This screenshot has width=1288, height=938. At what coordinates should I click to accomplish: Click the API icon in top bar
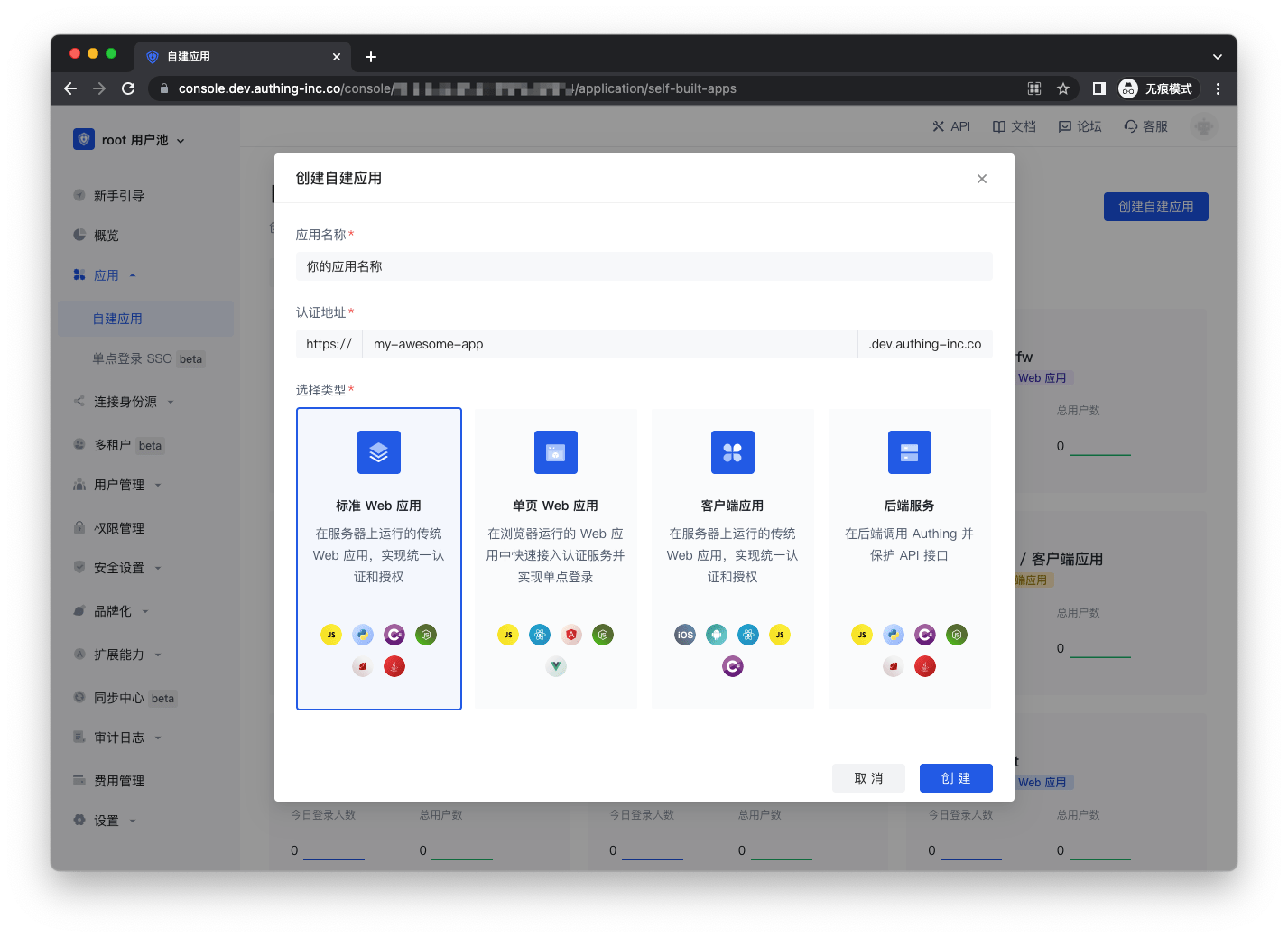939,126
